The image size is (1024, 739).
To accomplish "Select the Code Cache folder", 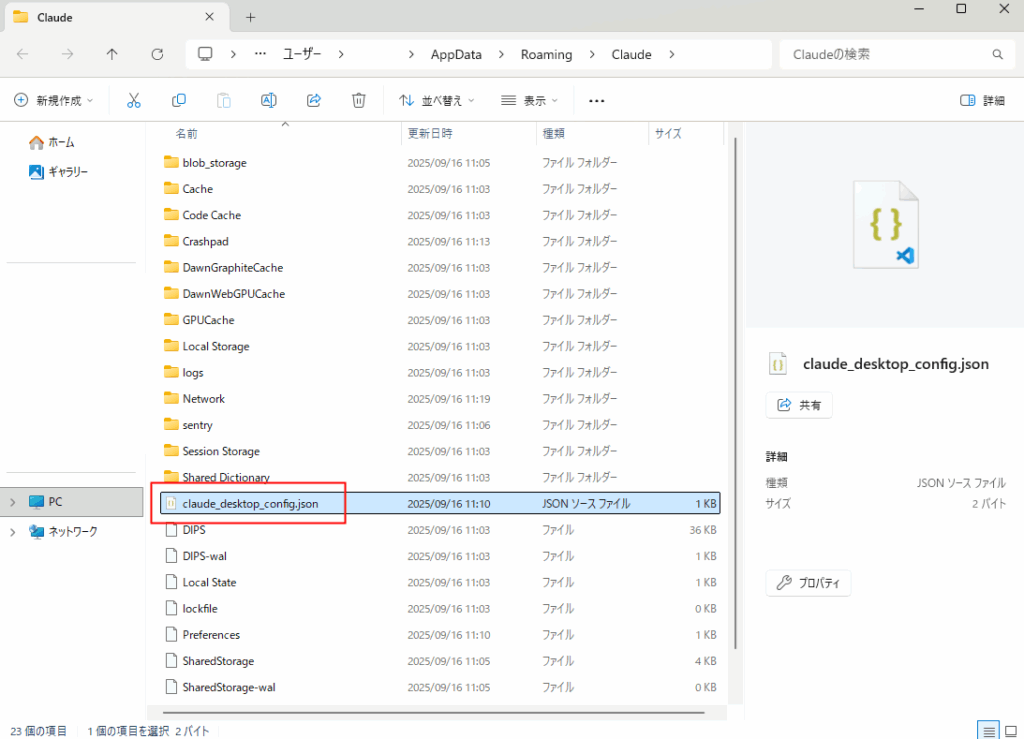I will click(440, 215).
